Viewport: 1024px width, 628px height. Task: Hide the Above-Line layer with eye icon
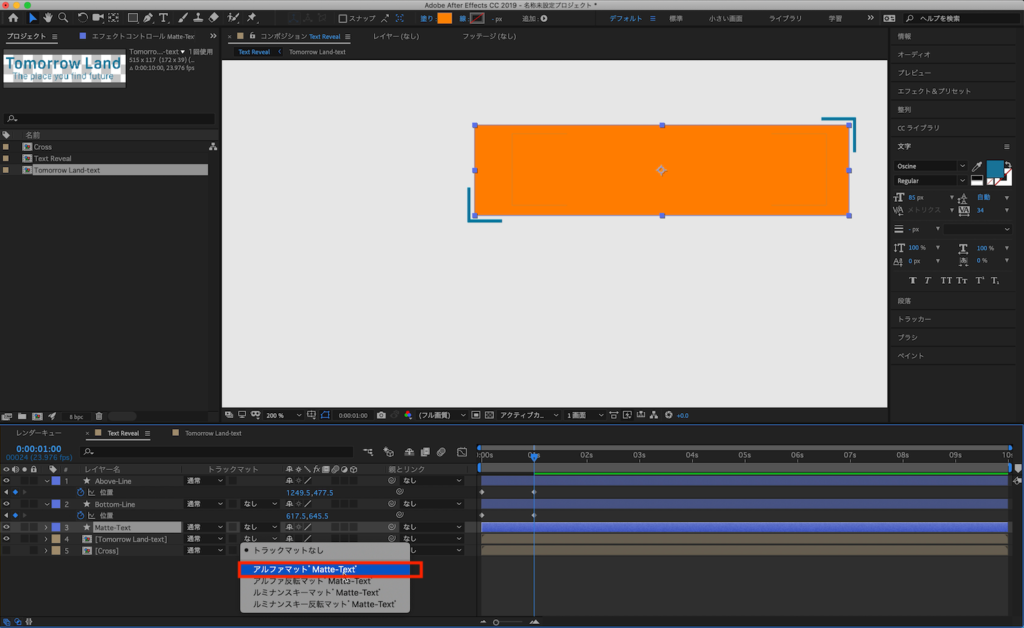pos(6,481)
